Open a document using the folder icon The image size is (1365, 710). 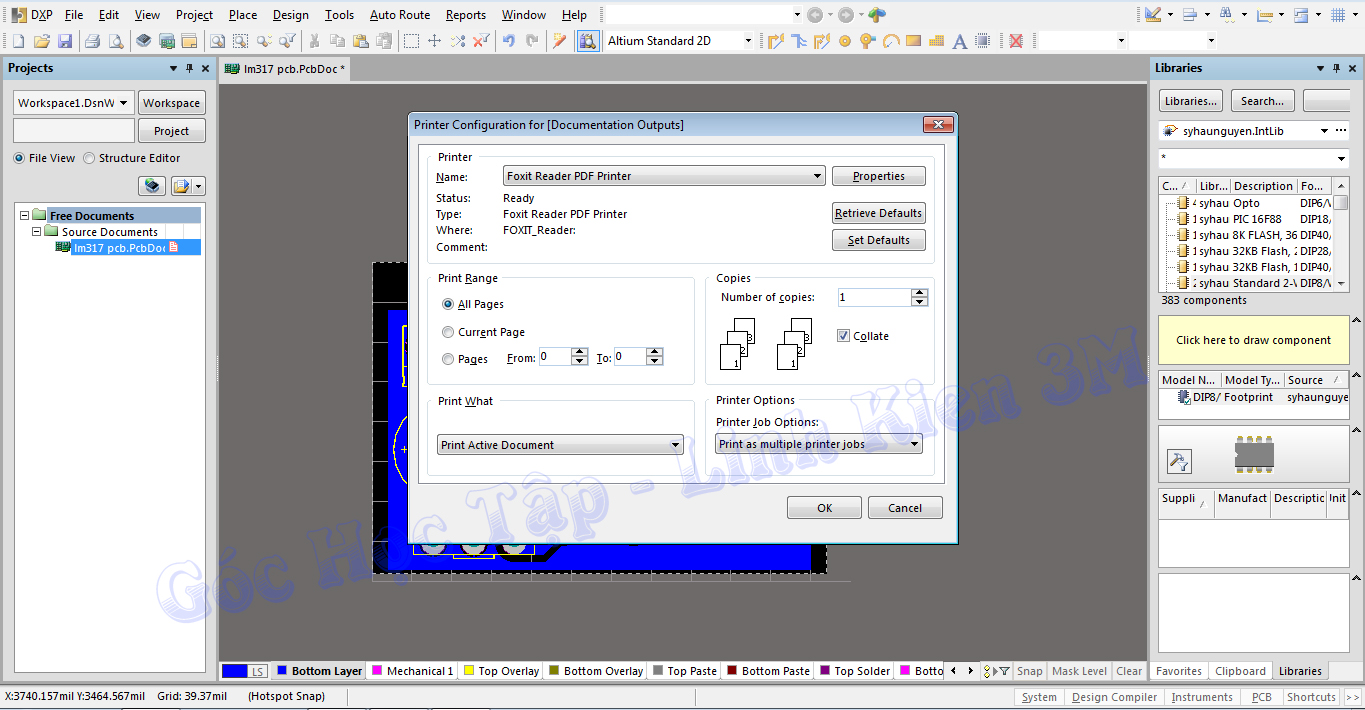click(x=42, y=41)
